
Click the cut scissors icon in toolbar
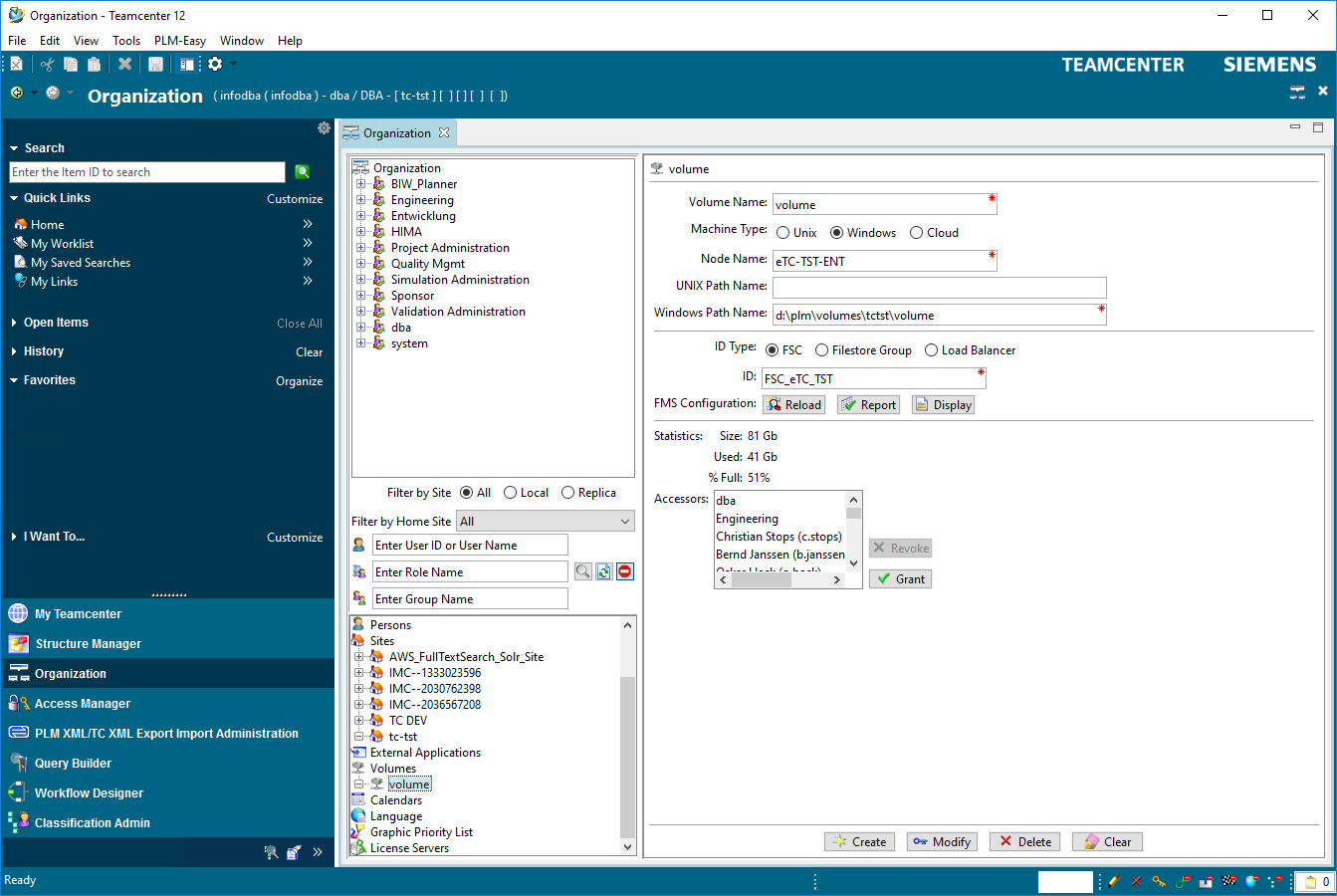[47, 64]
